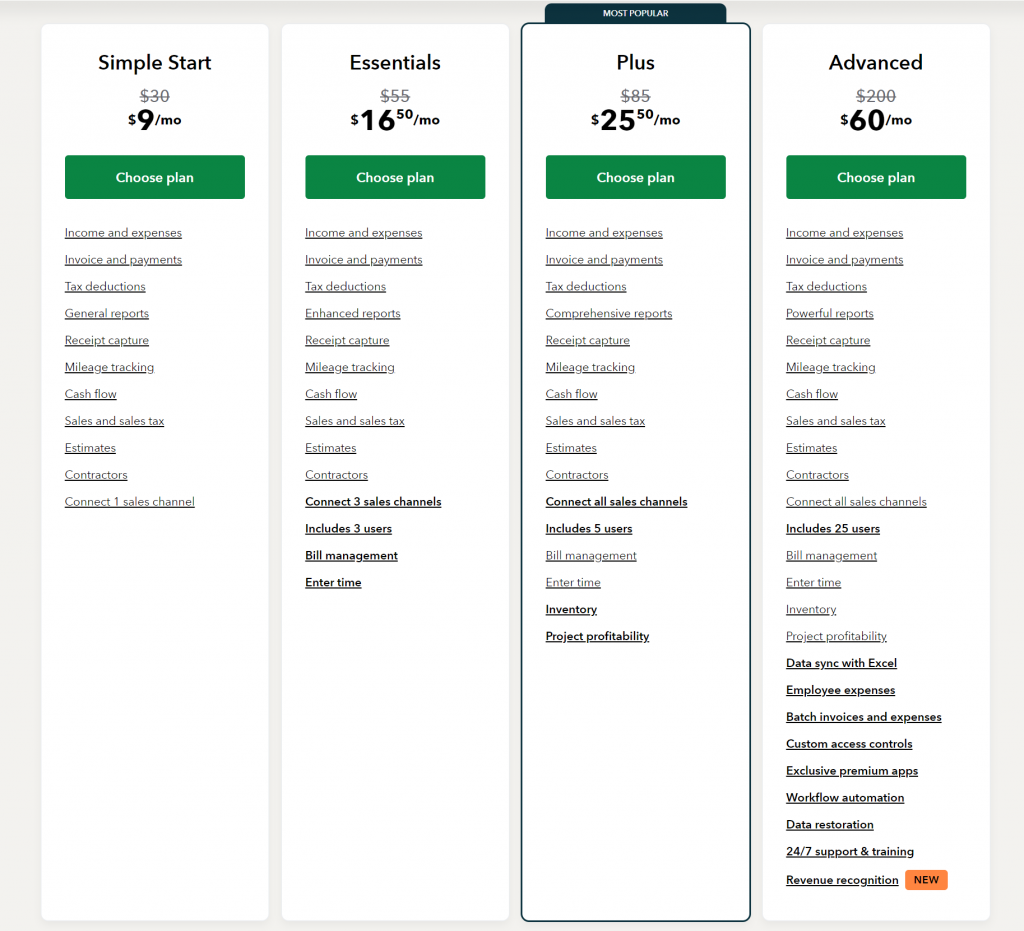Open Powerful reports link under Advanced
This screenshot has height=931, width=1024.
coord(829,313)
